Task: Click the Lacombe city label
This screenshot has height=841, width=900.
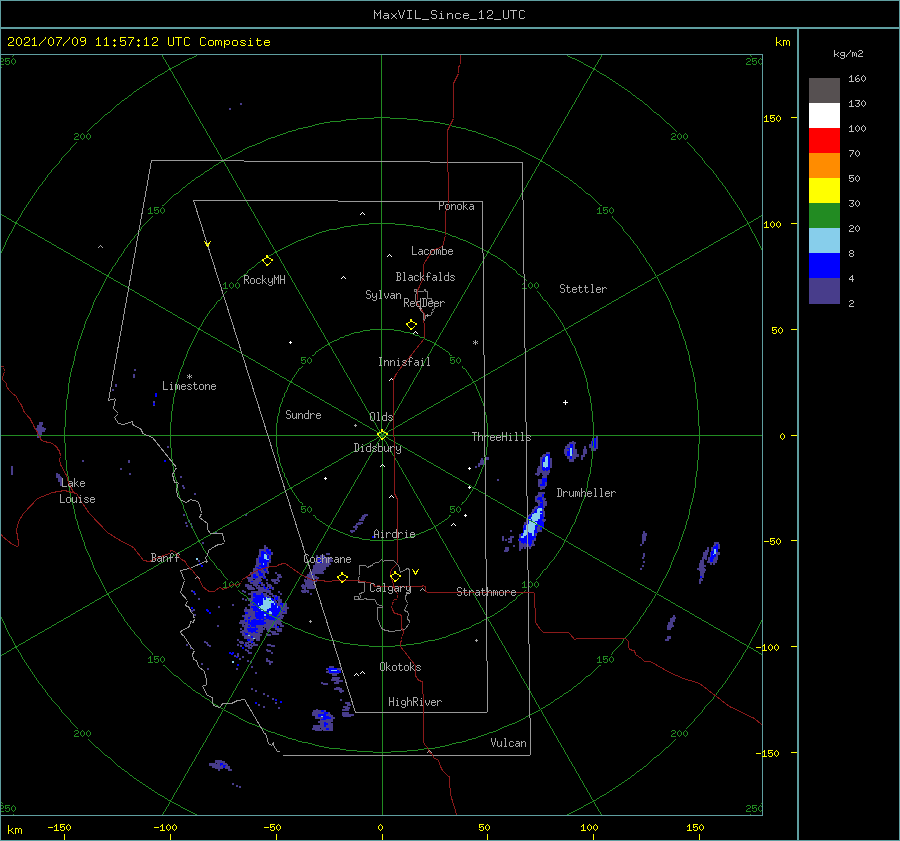Action: (432, 251)
